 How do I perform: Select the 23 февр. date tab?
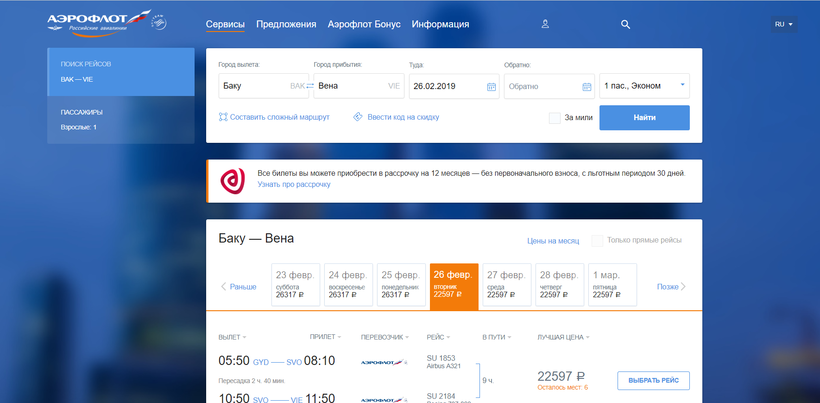tap(295, 285)
